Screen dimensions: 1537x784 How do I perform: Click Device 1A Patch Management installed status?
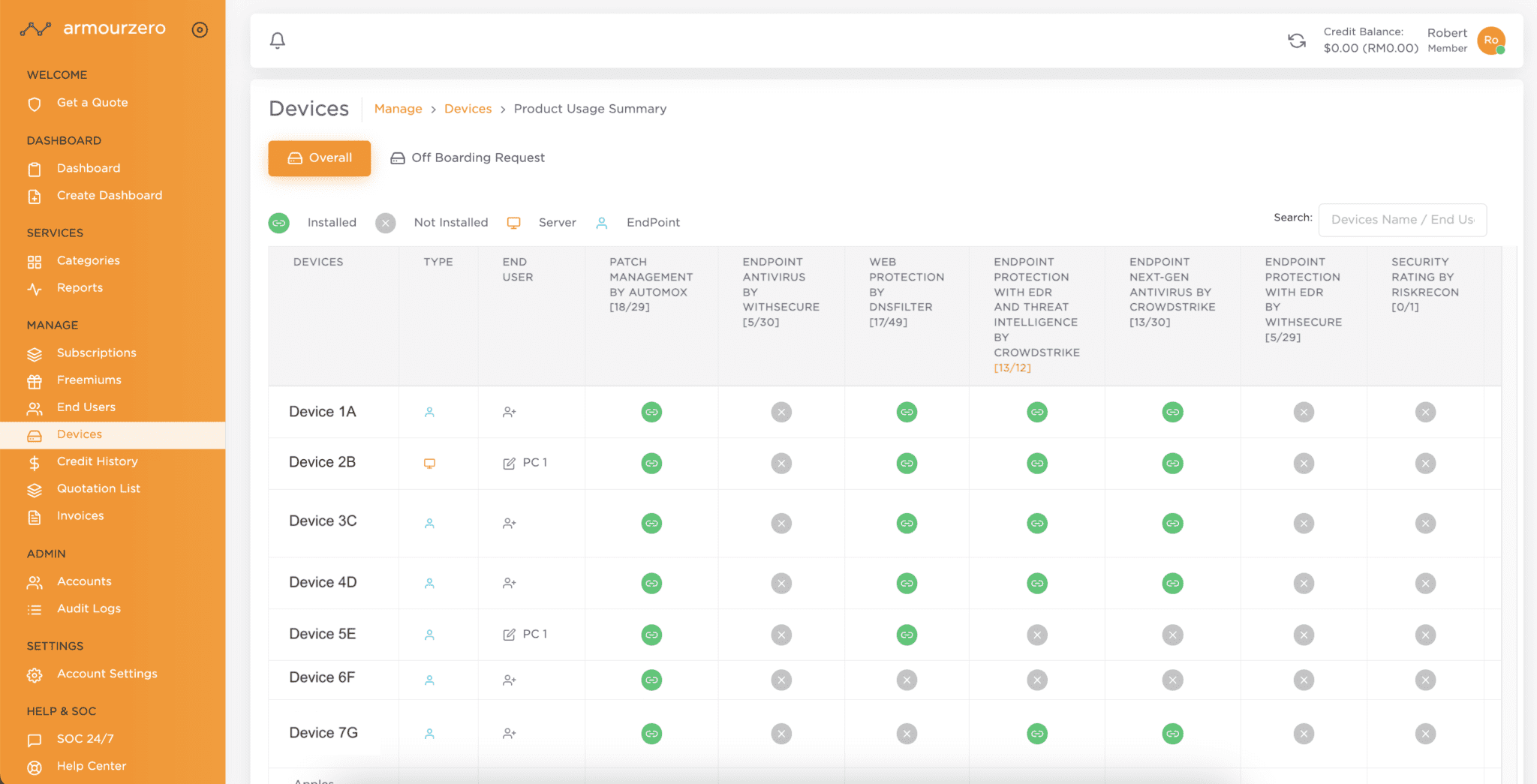click(x=651, y=412)
